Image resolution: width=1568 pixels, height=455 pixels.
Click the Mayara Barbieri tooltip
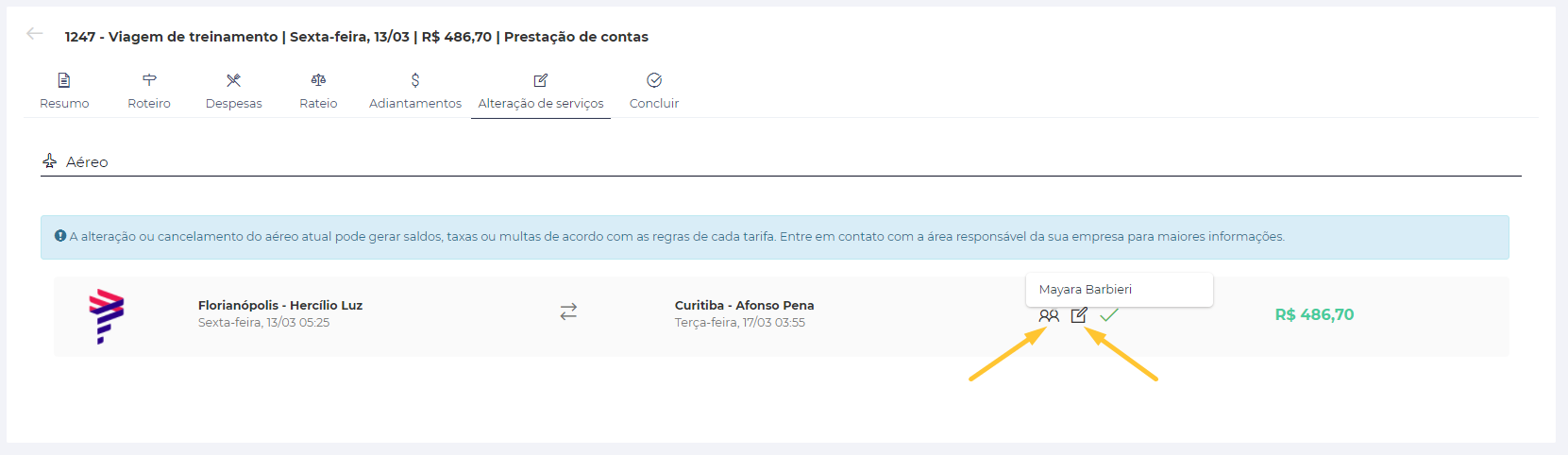point(1086,290)
